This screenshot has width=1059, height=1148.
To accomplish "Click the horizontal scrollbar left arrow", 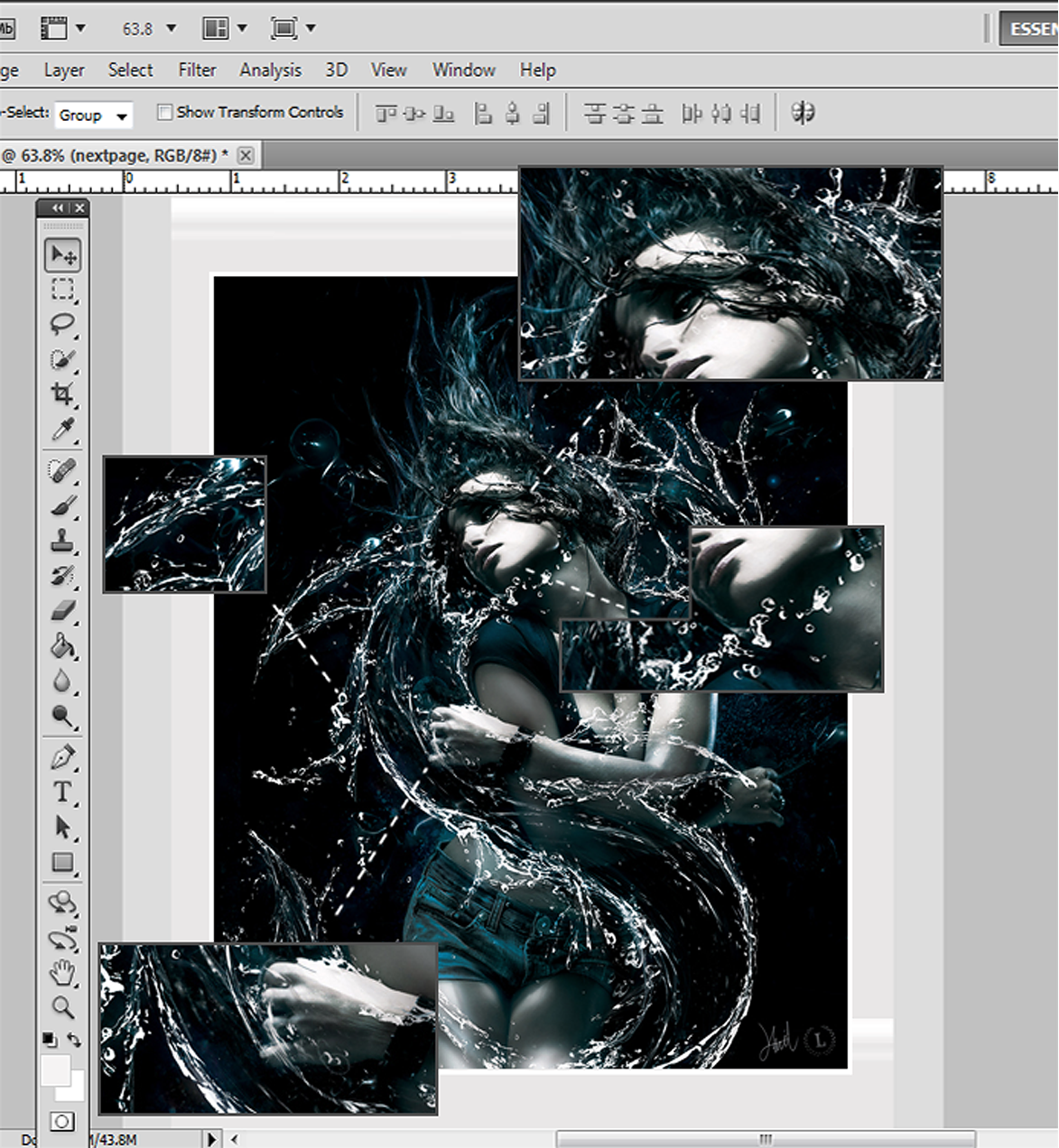I will (x=235, y=1139).
